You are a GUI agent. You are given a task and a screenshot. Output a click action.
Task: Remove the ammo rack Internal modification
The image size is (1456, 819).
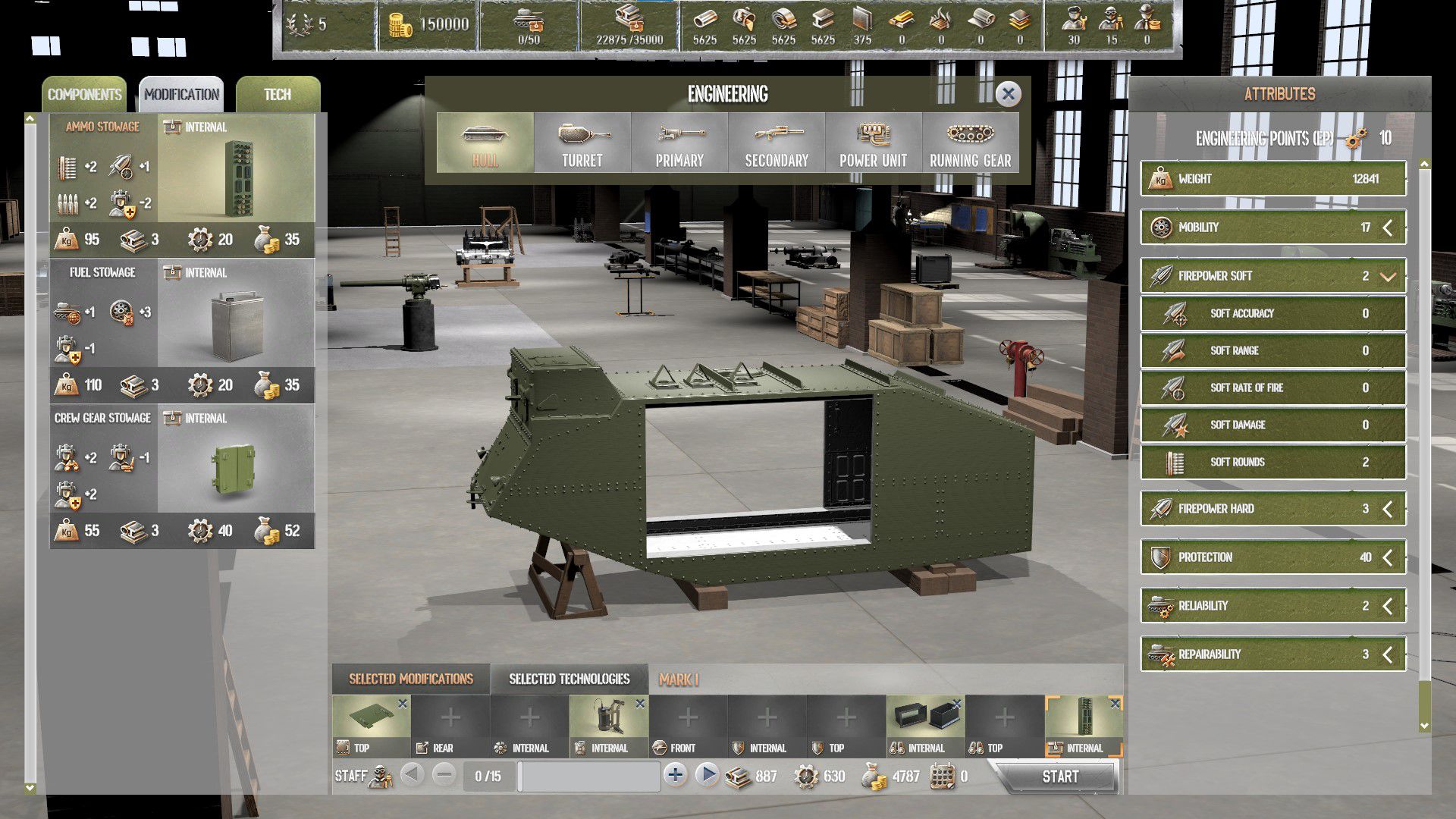pyautogui.click(x=1115, y=704)
